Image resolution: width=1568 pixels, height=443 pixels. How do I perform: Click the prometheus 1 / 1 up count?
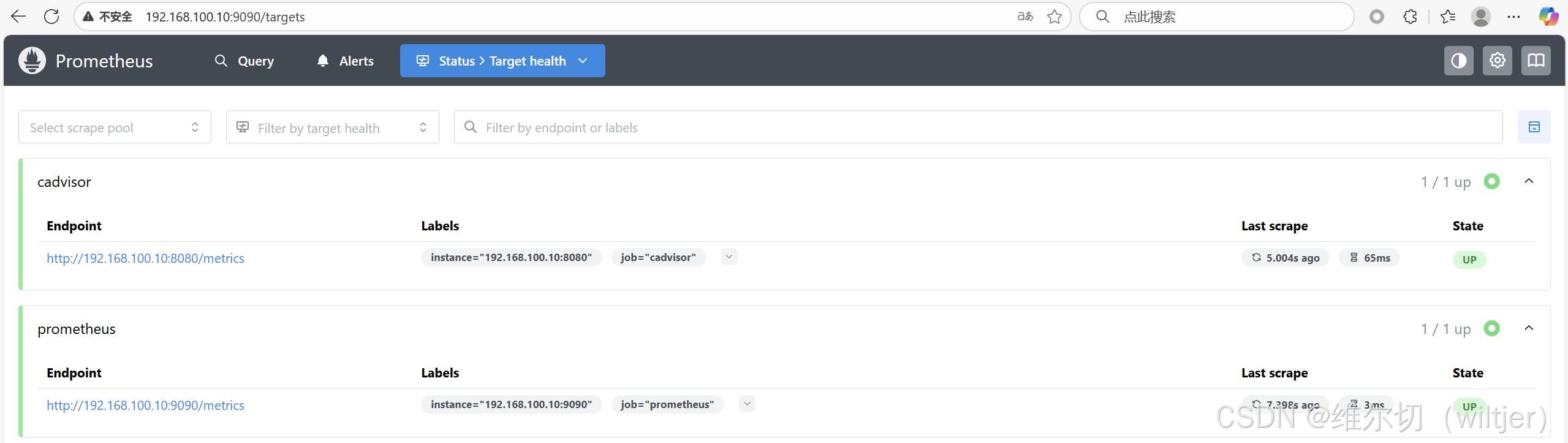(x=1446, y=329)
